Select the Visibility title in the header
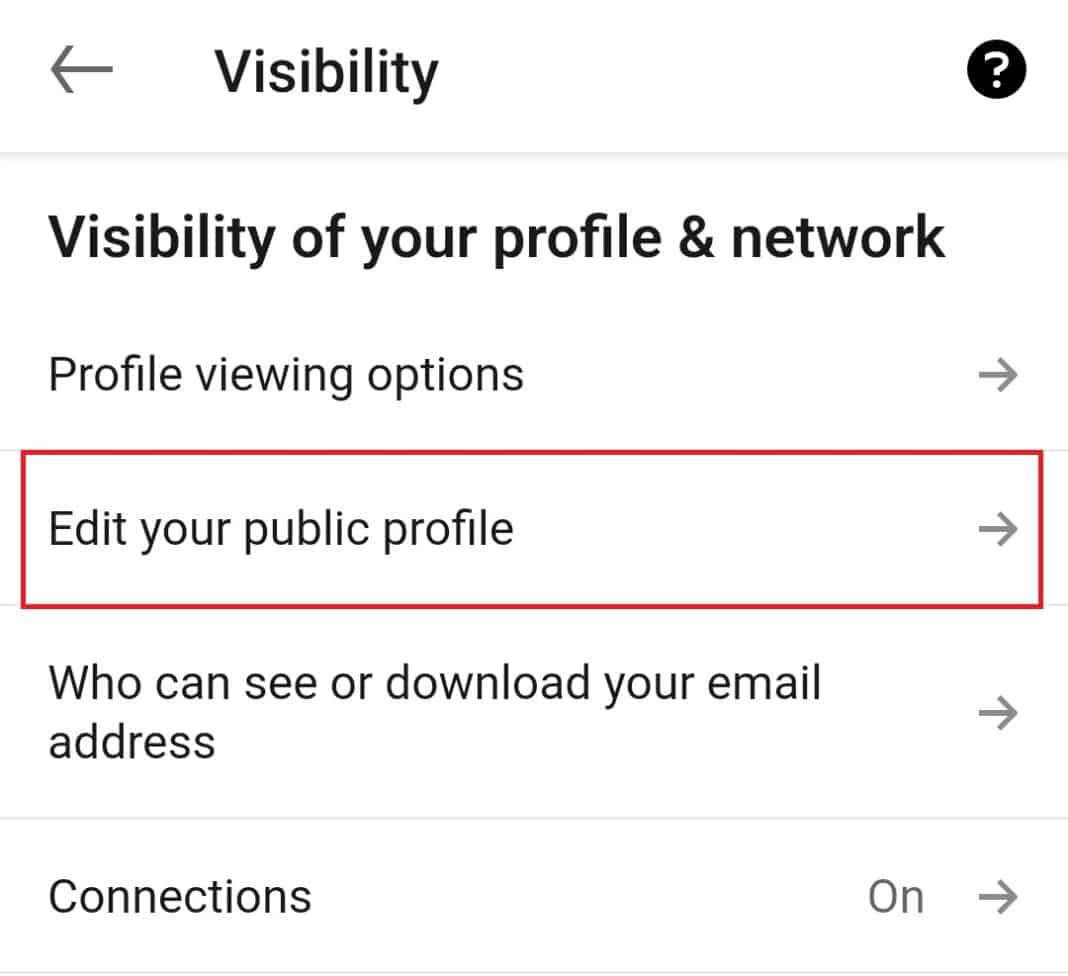This screenshot has height=976, width=1068. (x=326, y=70)
